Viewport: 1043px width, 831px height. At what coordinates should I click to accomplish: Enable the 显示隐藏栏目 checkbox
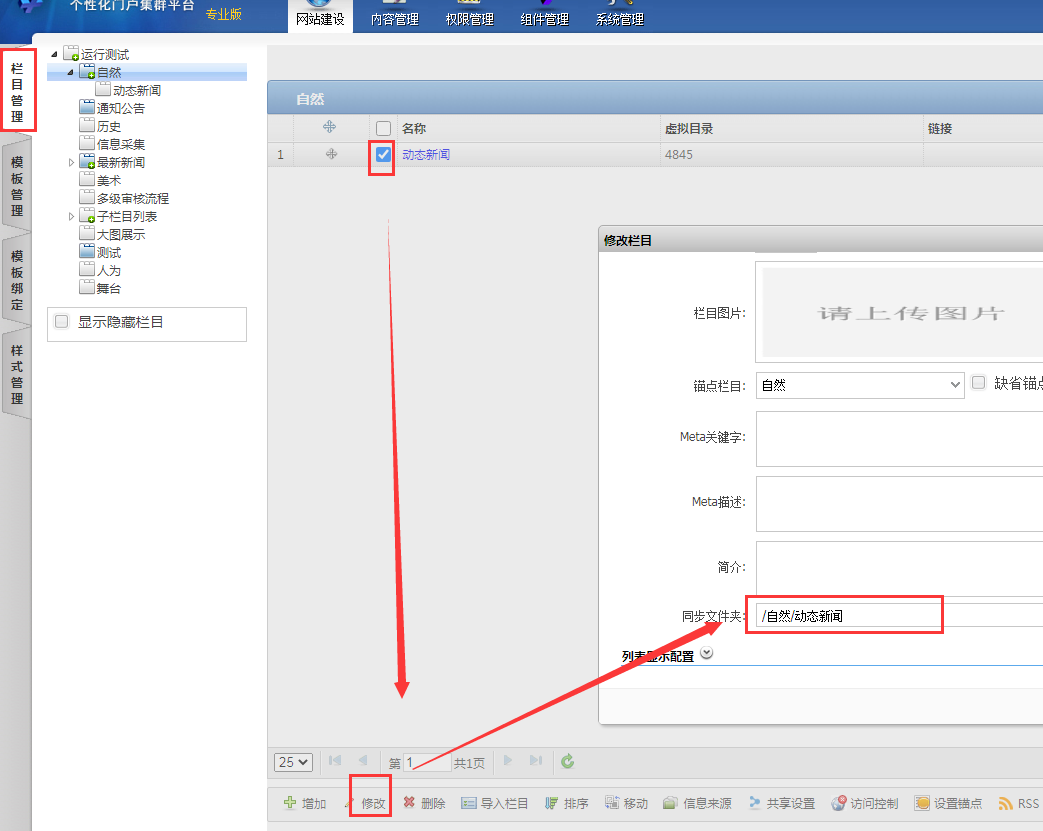pos(62,322)
